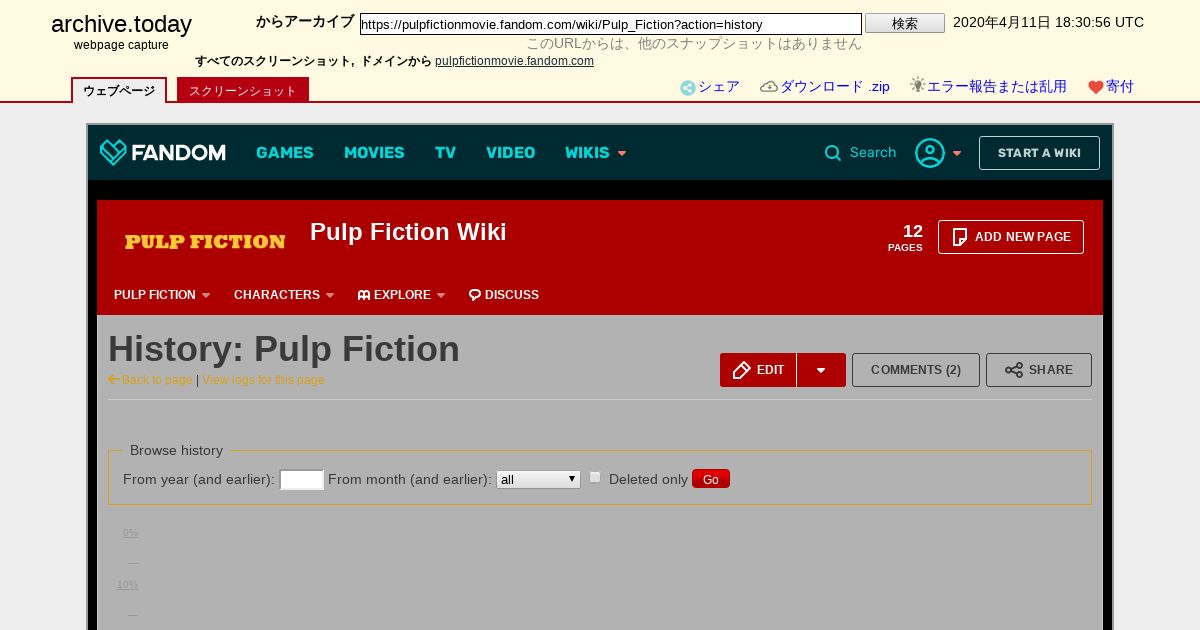1200x630 pixels.
Task: Click the ADD NEW PAGE button
Action: [x=1011, y=237]
